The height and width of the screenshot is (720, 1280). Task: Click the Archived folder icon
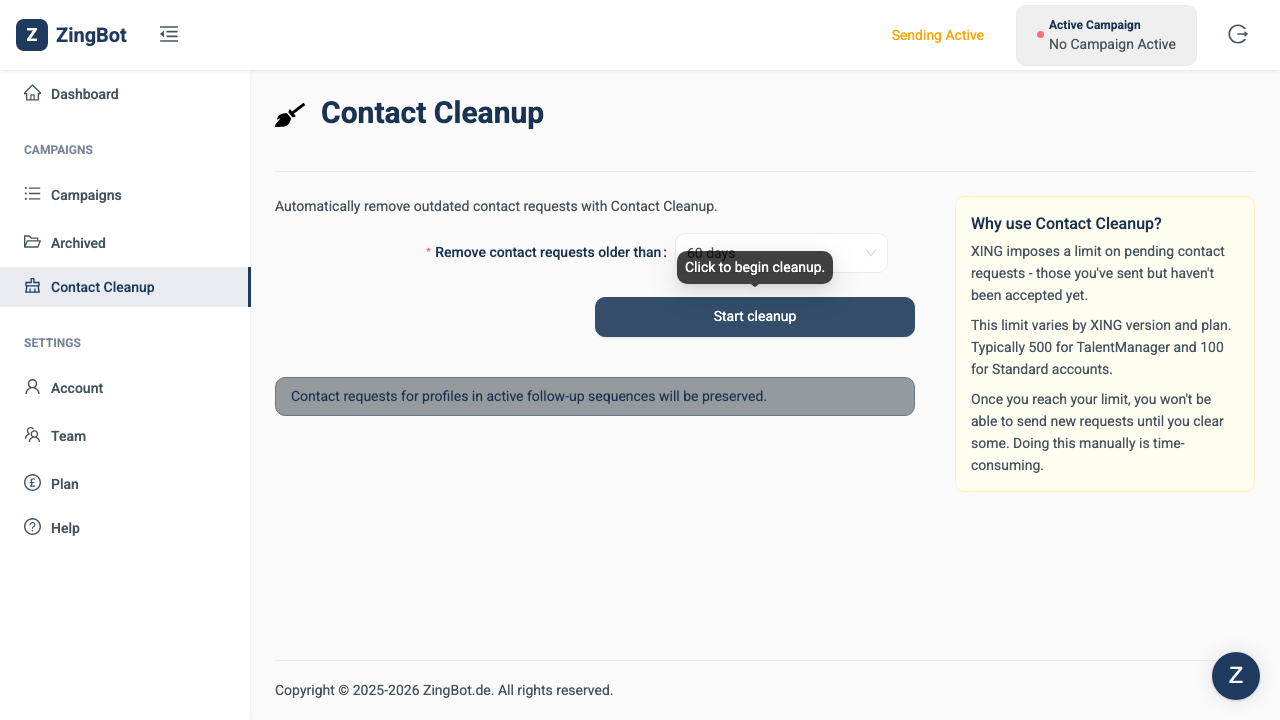point(32,242)
